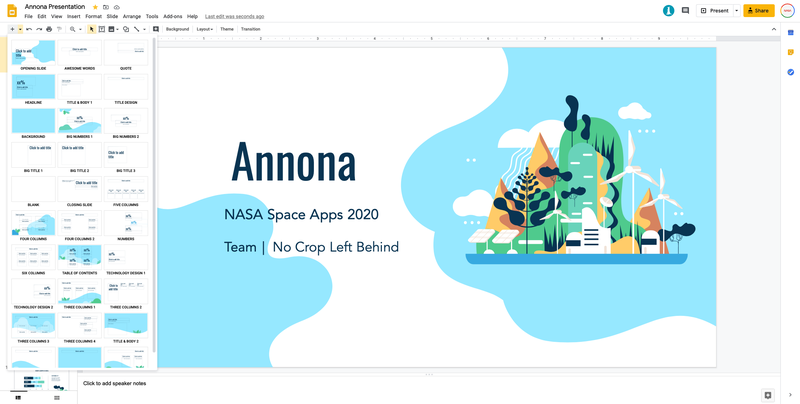Star the Annona Presentation document
This screenshot has height=404, width=800.
click(96, 7)
